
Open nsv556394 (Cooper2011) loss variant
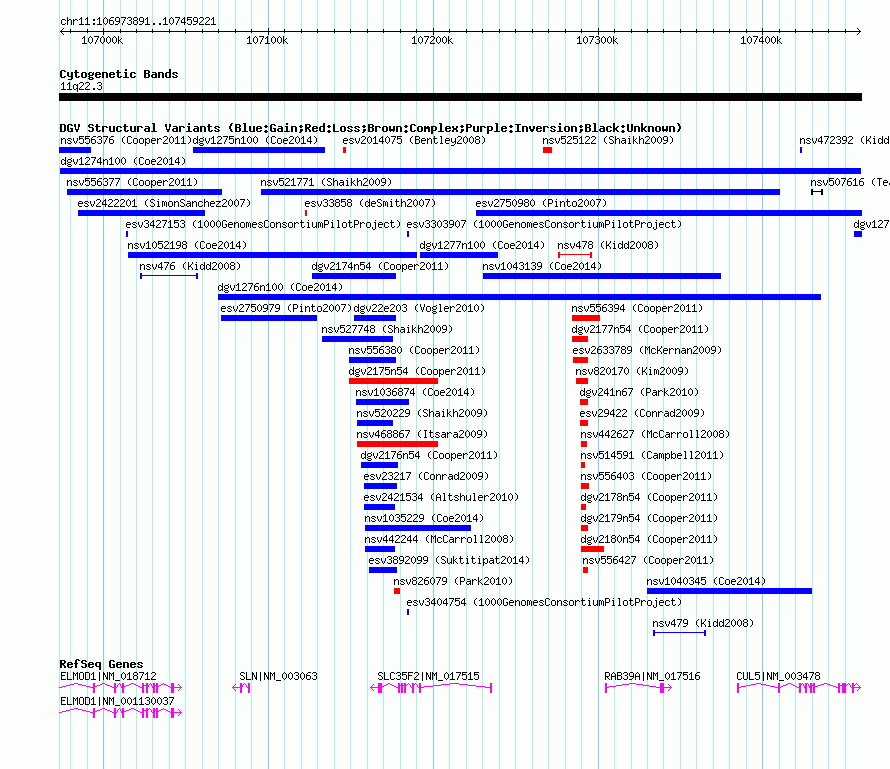tap(637, 308)
